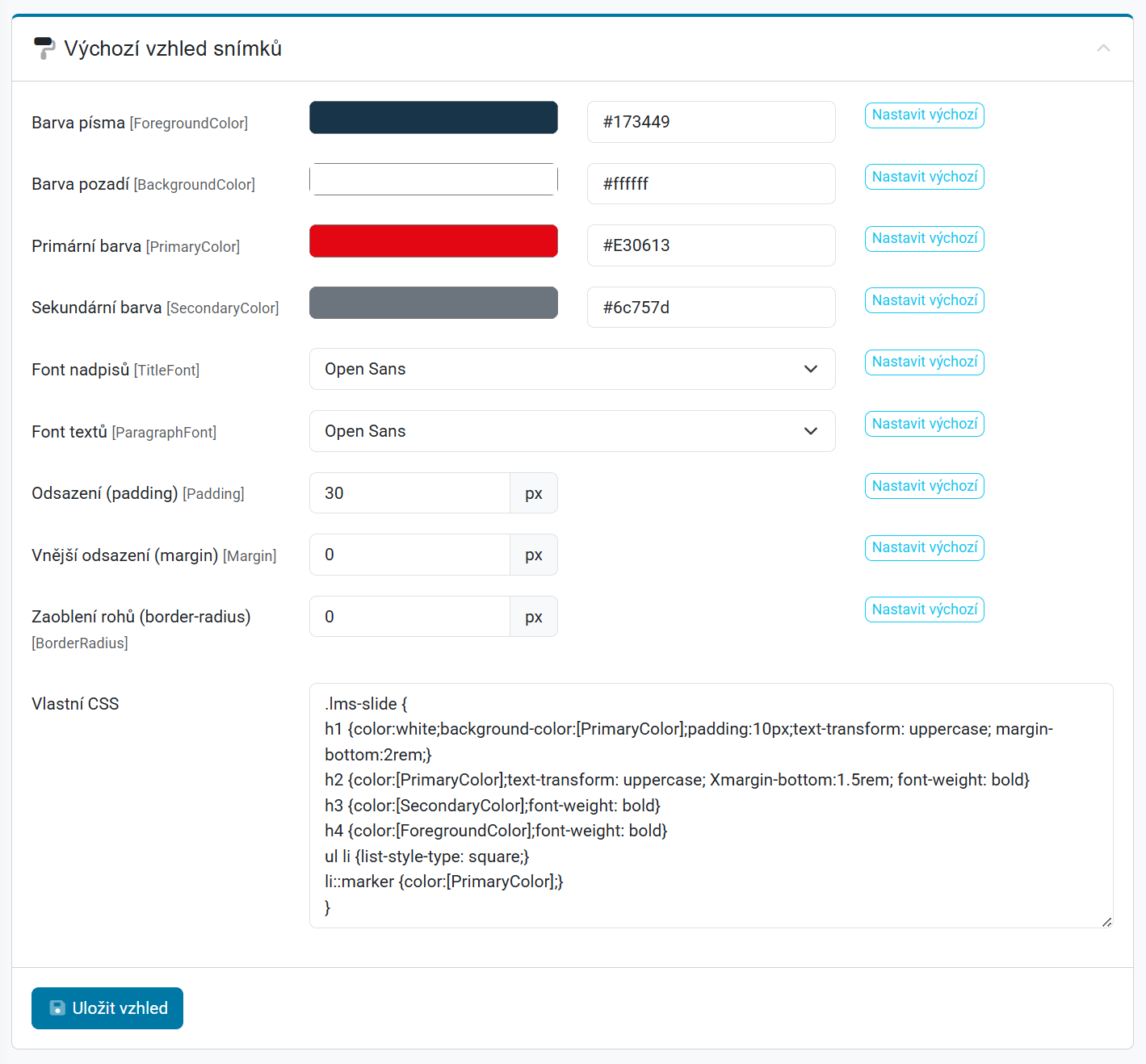1146x1064 pixels.
Task: Click the Výchozí vzhled snímků heading
Action: [x=173, y=48]
